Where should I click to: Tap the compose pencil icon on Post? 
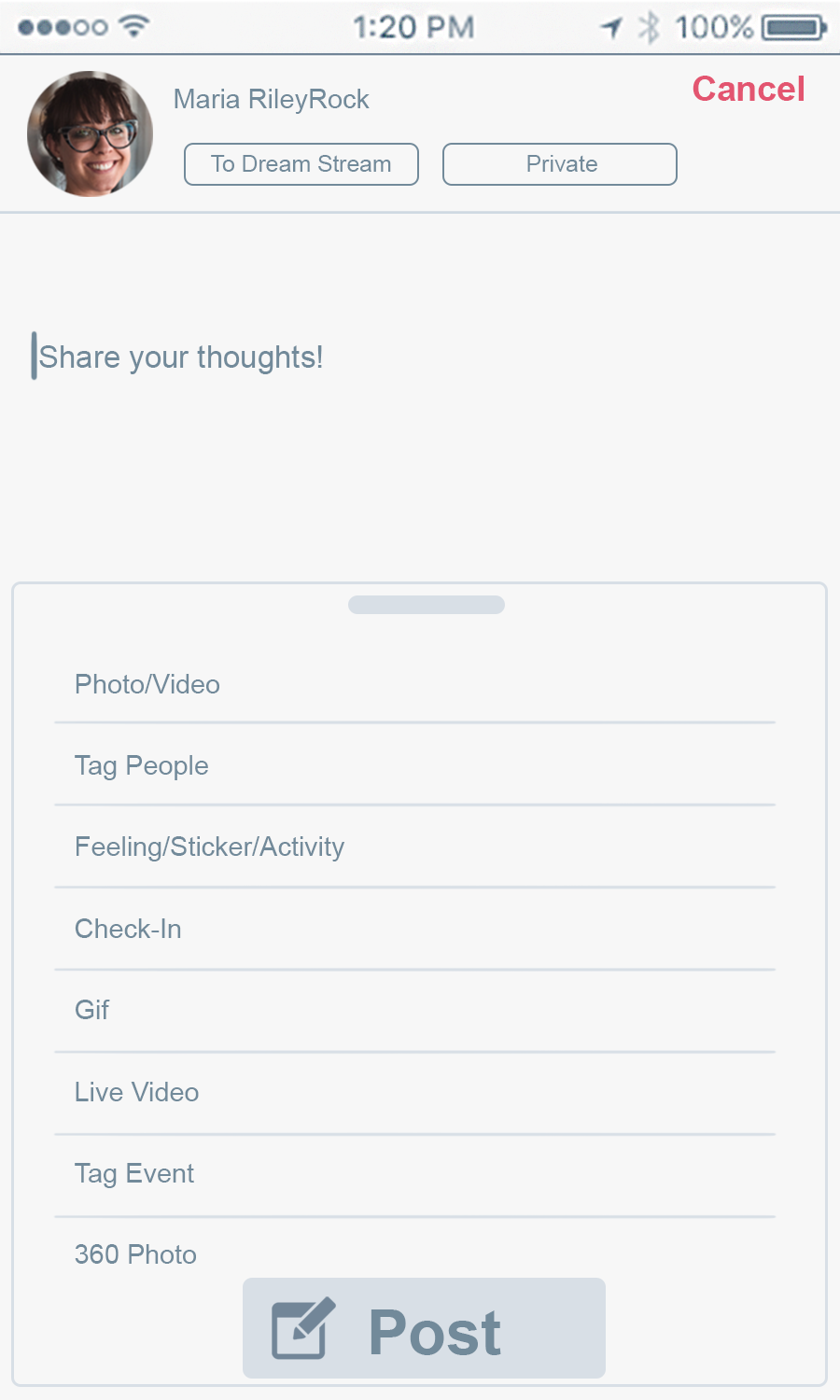302,1328
